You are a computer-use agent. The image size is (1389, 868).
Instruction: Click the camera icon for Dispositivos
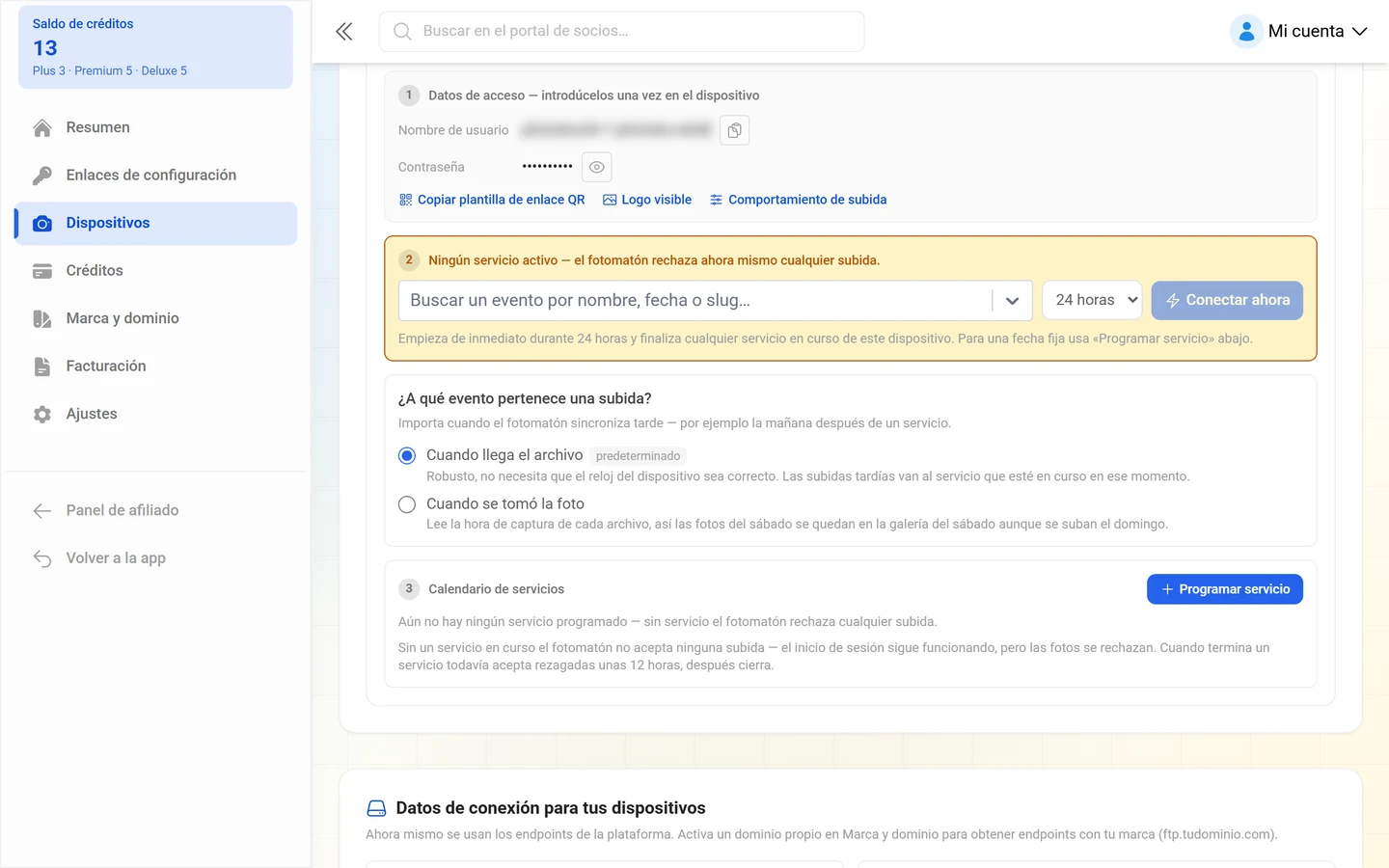point(42,224)
